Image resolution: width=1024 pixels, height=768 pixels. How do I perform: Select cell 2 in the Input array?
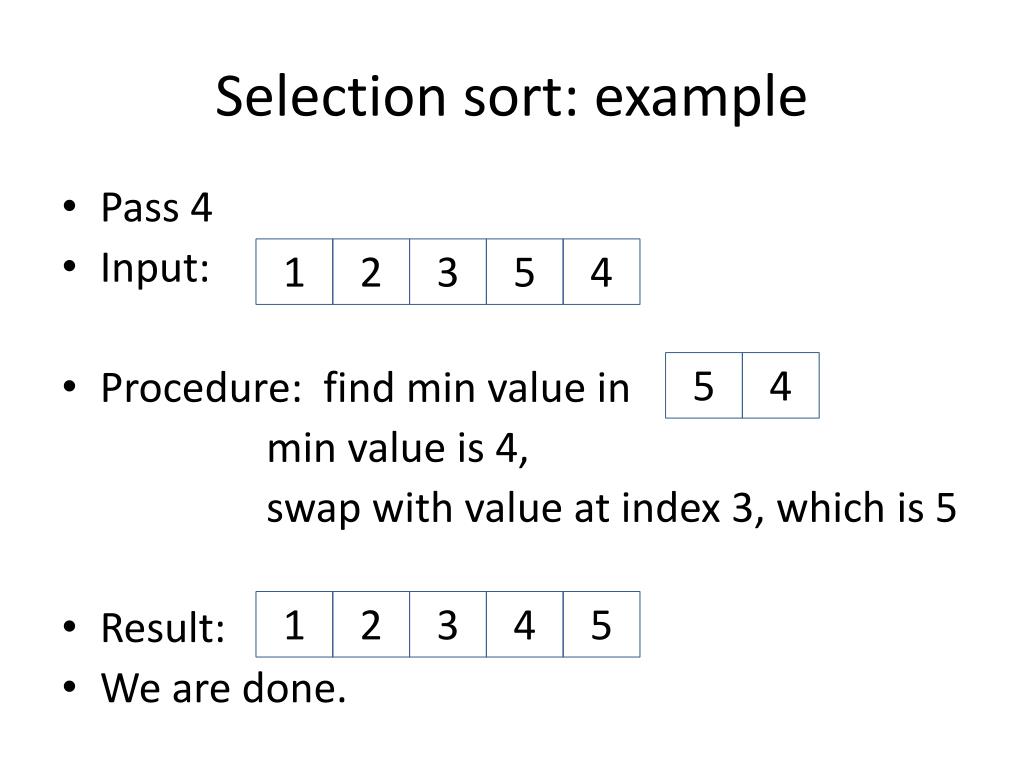[x=371, y=272]
